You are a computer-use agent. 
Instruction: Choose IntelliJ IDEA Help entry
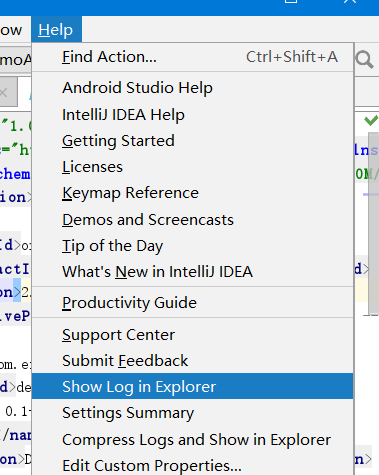coord(193,115)
